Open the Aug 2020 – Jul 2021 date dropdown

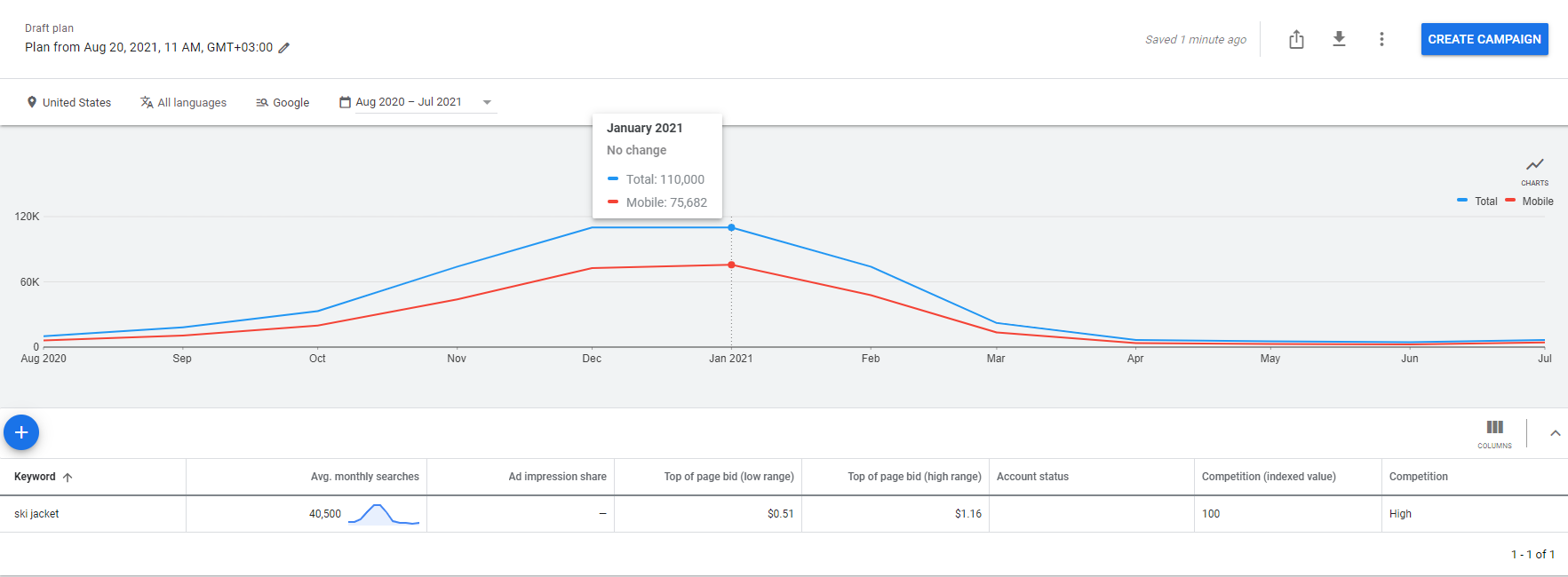pos(416,102)
